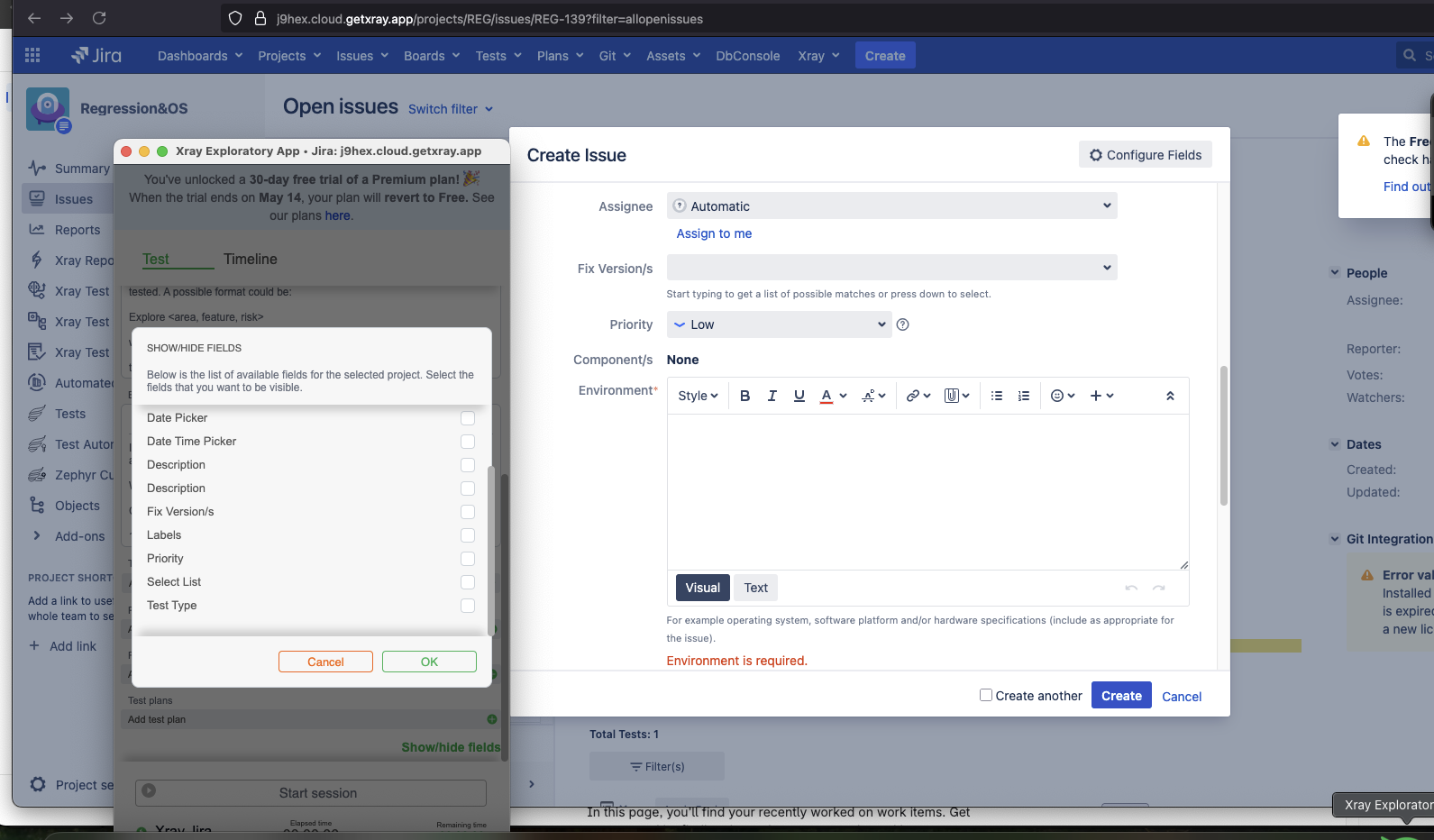Toggle the Labels field checkbox

(x=468, y=535)
